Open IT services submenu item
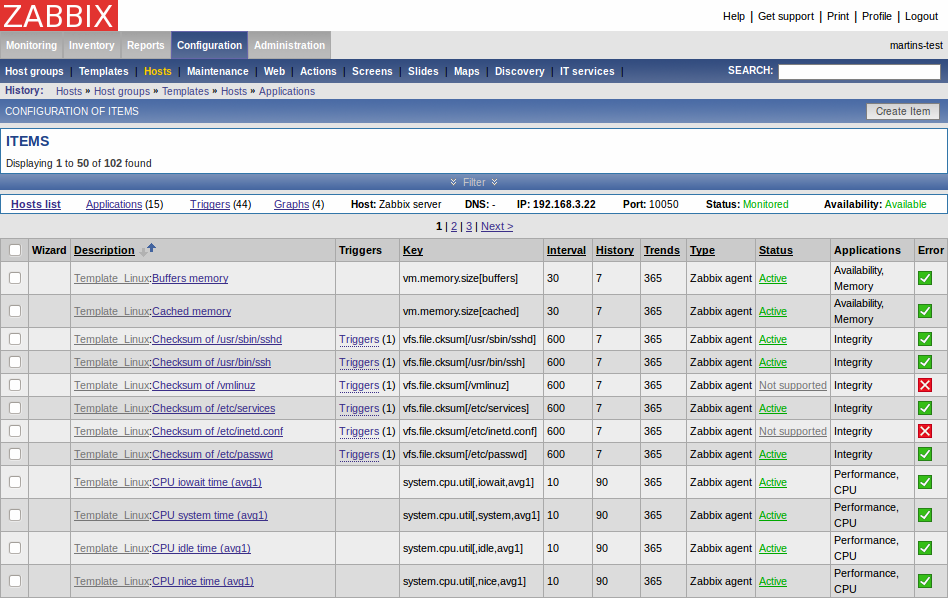This screenshot has width=948, height=598. (x=587, y=71)
